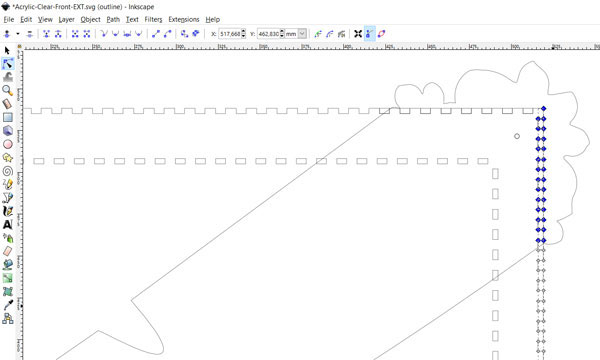Open the Help menu
This screenshot has height=360, width=600.
212,20
